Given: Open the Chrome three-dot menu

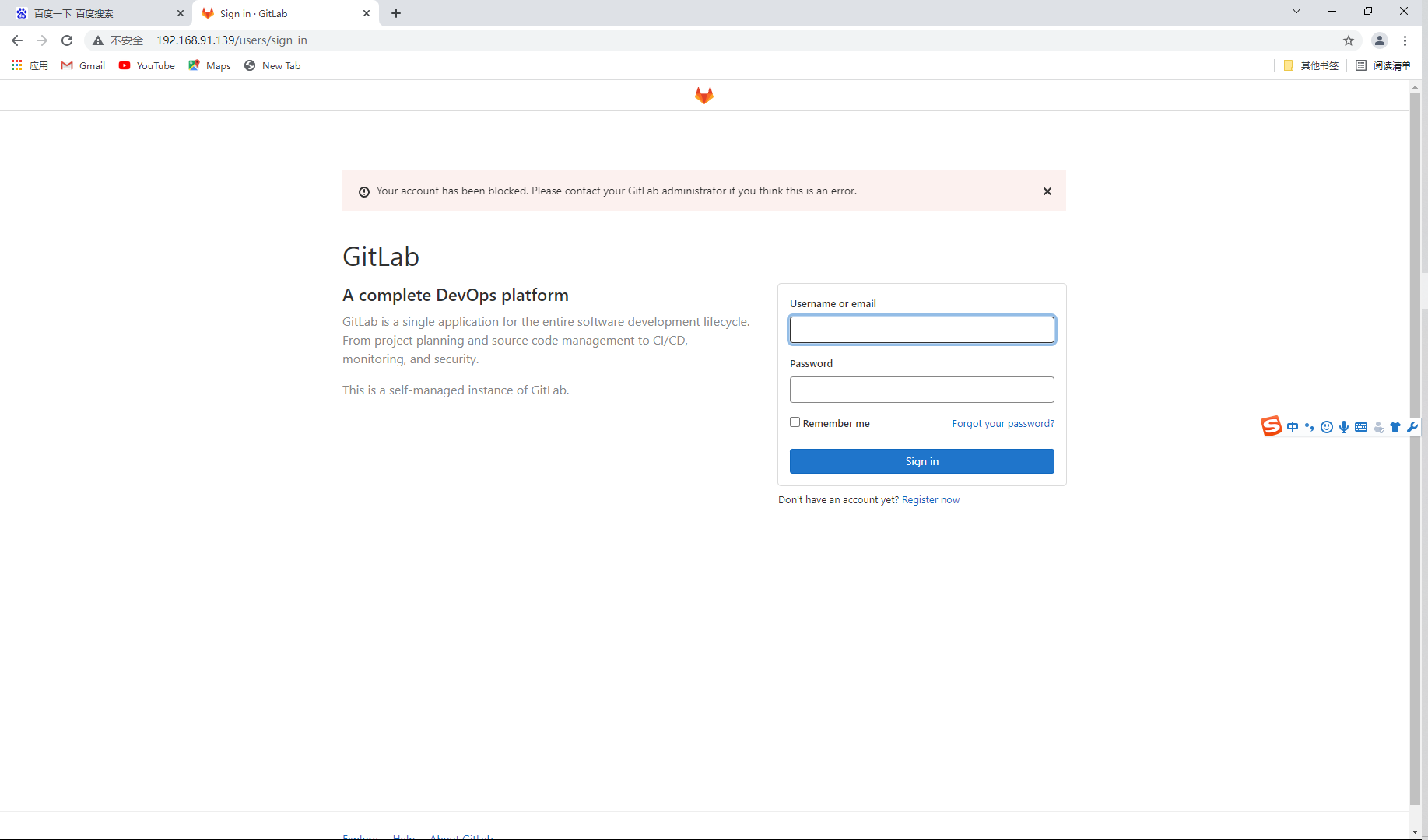Looking at the screenshot, I should [x=1405, y=40].
